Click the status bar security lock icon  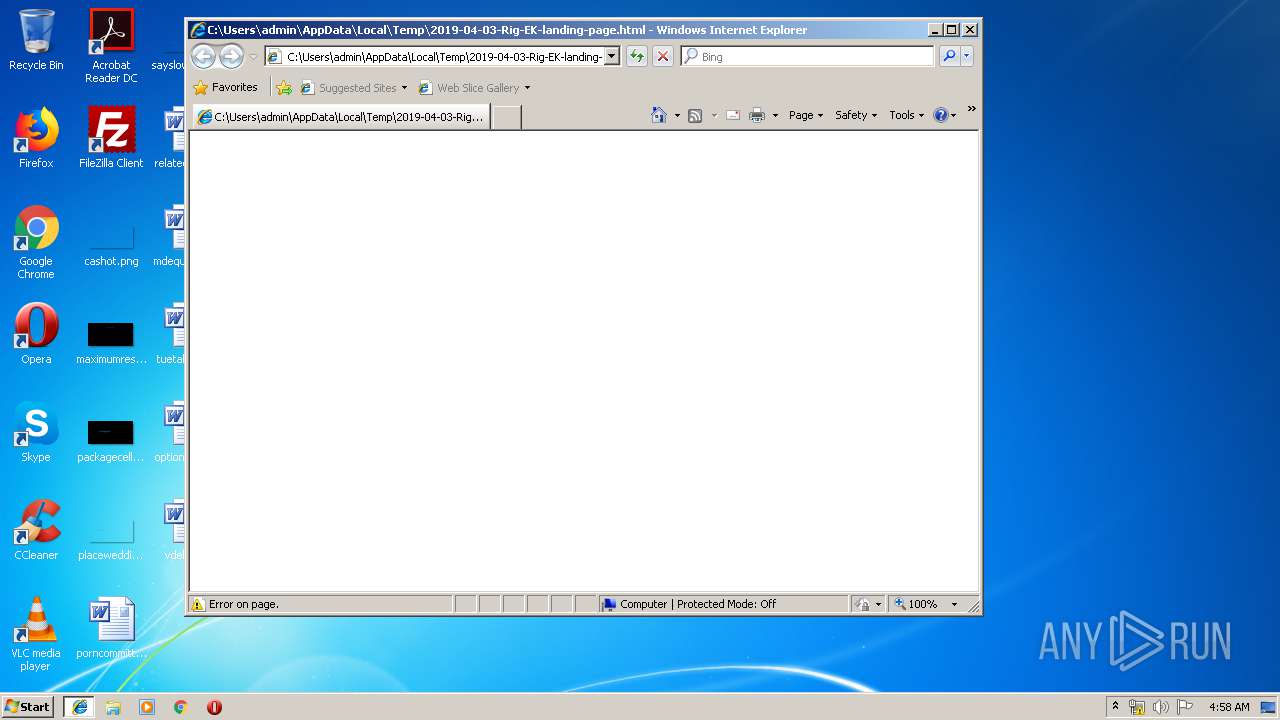[863, 604]
